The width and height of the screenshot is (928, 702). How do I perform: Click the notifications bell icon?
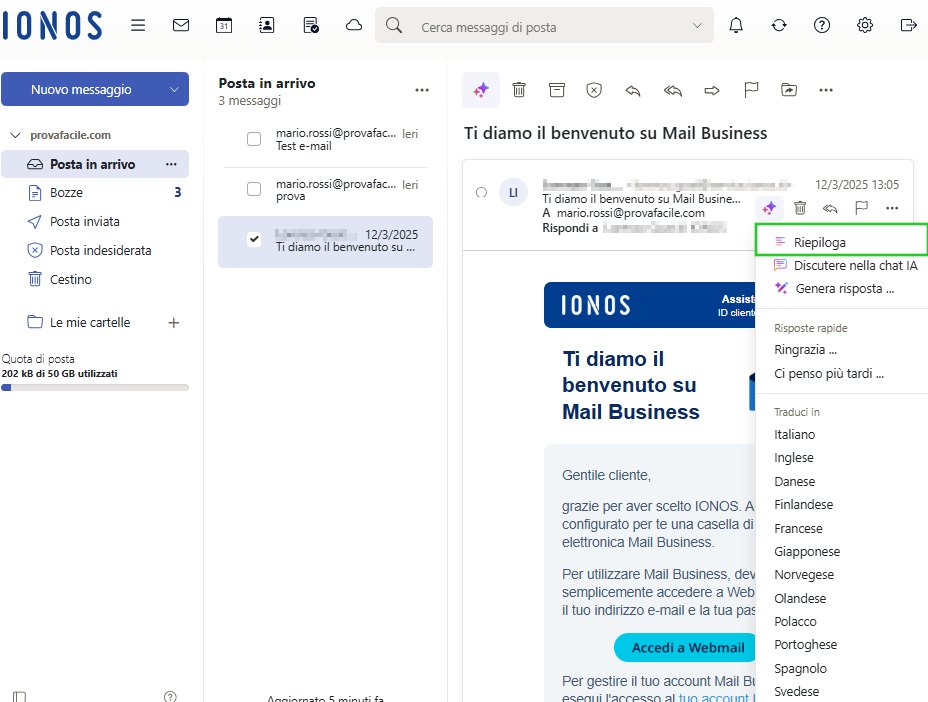736,25
